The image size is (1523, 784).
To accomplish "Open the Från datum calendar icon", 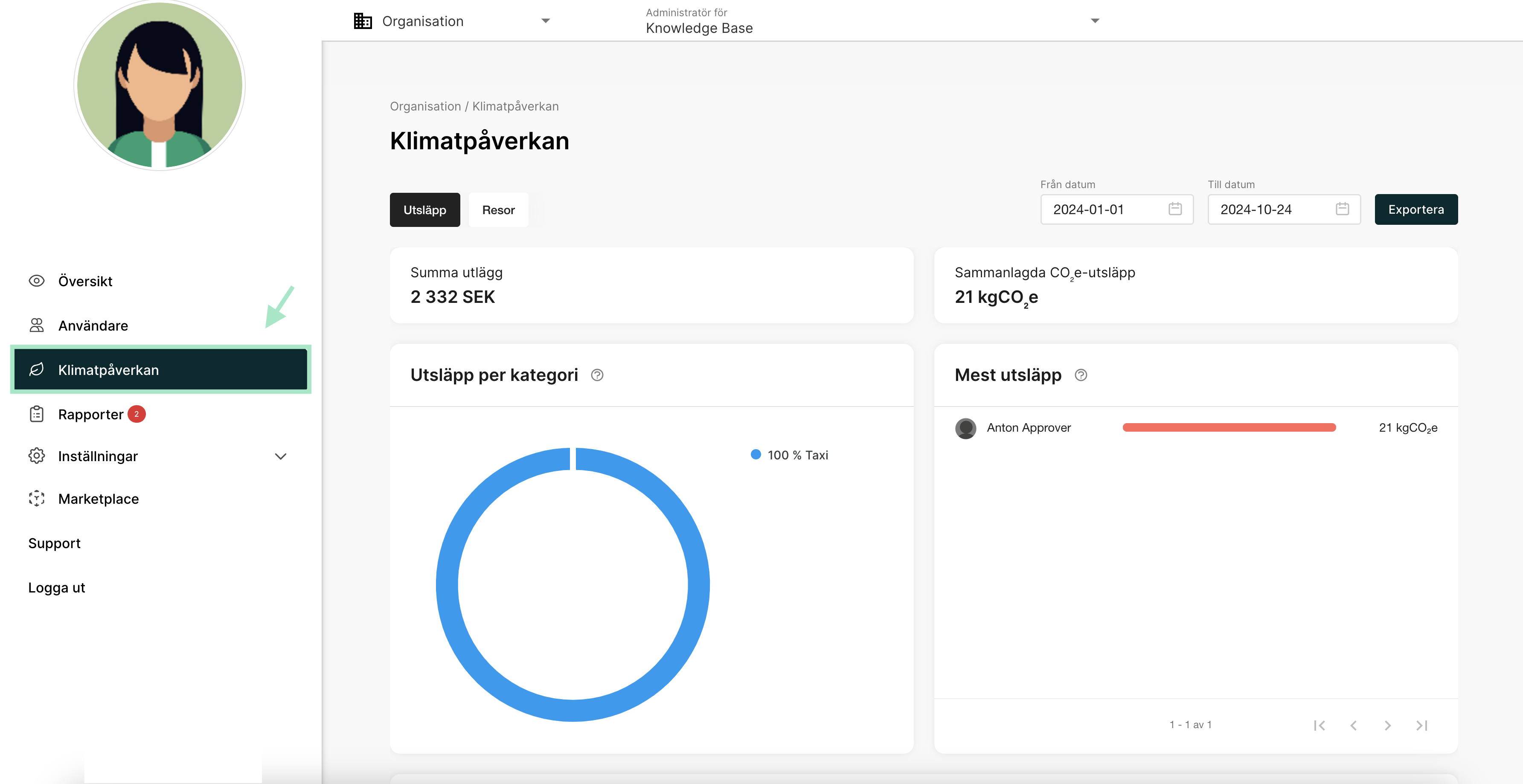I will point(1175,209).
